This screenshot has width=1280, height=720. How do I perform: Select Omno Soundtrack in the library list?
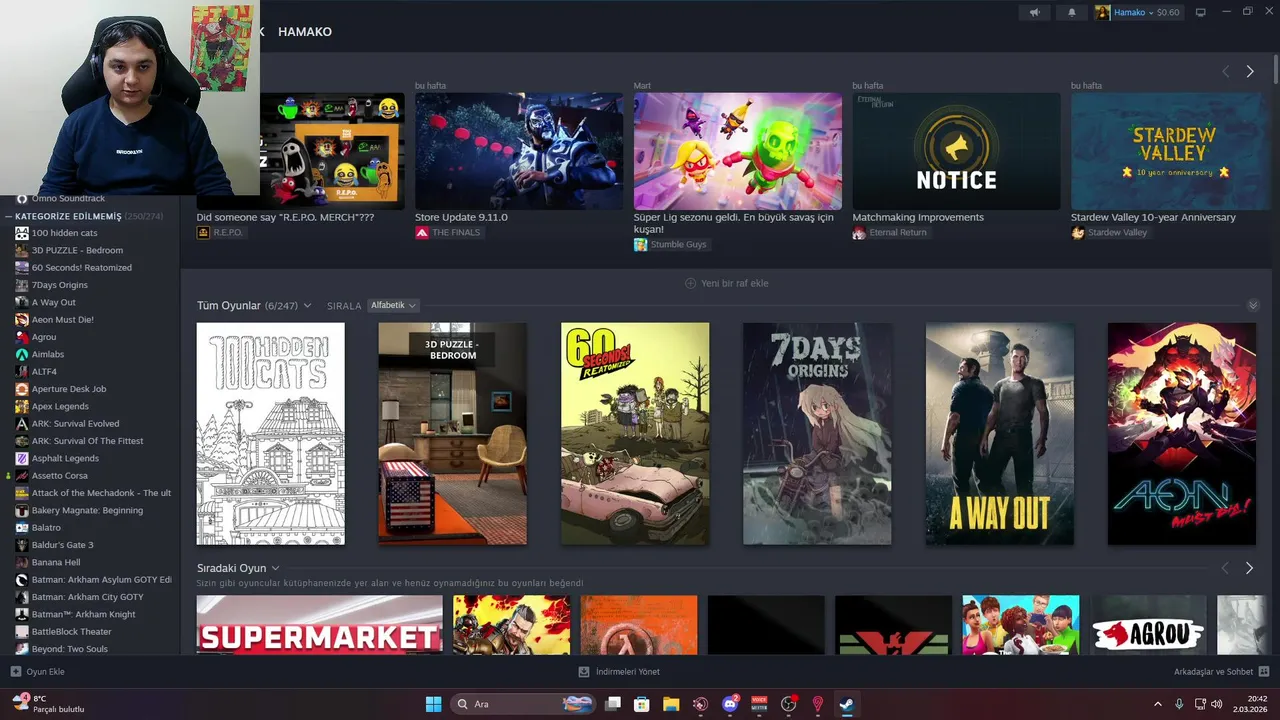point(68,198)
